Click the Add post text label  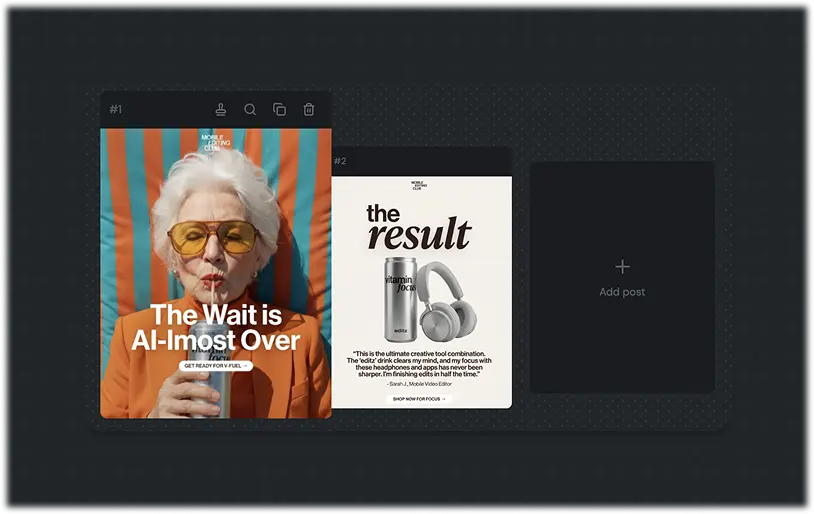tap(622, 292)
